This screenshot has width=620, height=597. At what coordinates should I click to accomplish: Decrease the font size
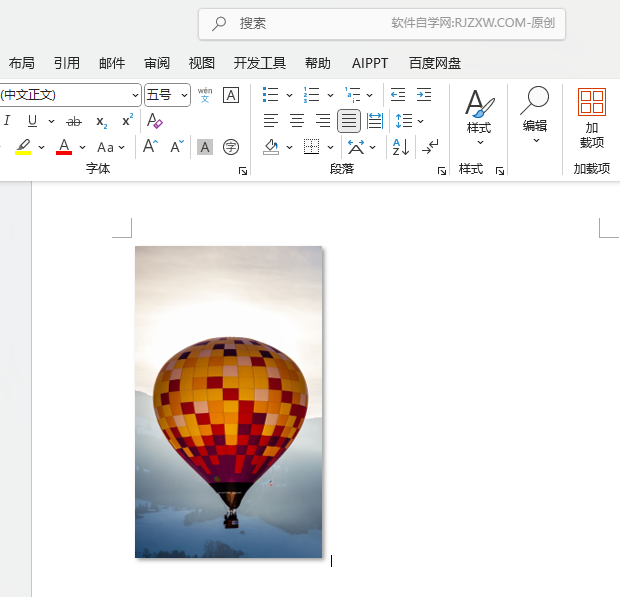click(177, 147)
